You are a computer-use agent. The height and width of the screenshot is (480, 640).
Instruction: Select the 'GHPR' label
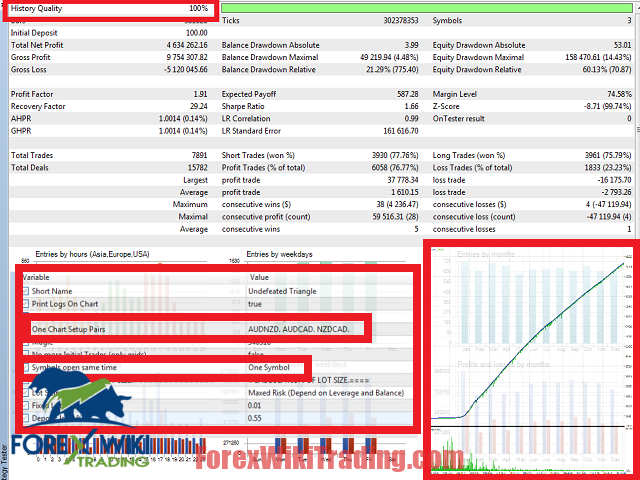[21, 131]
